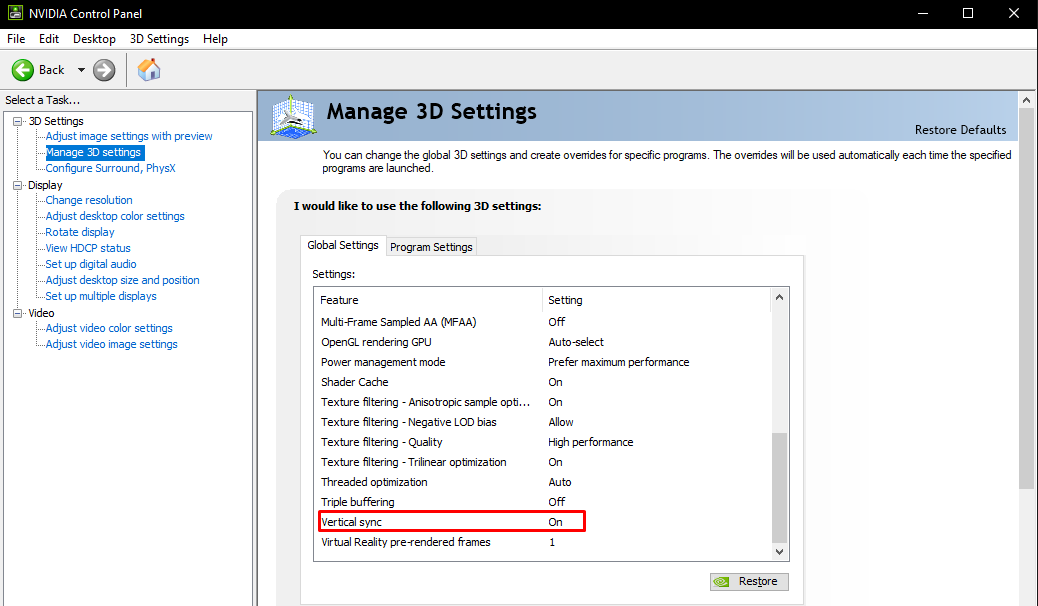
Task: Click the Forward arrow icon in toolbar
Action: click(x=104, y=70)
